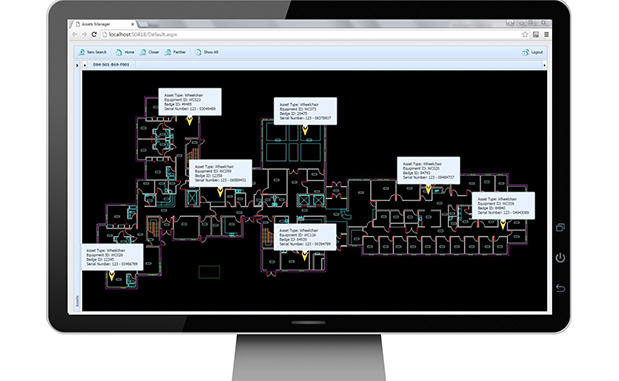Select the D04-S01-B69-F001 floor plan tab

click(x=111, y=64)
